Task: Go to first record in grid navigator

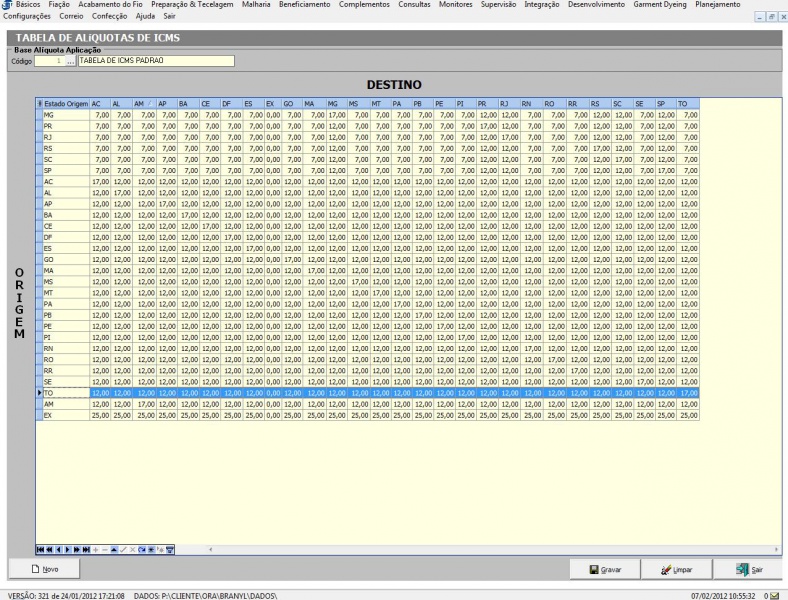Action: 40,549
